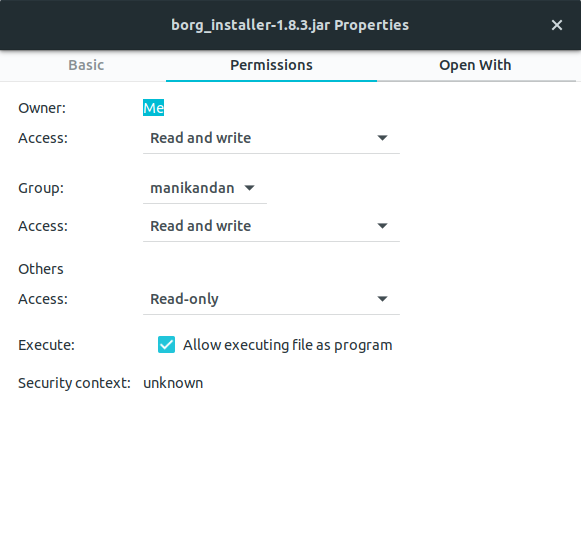The width and height of the screenshot is (581, 533).
Task: Click the Security context 'unknown' value
Action: click(173, 383)
